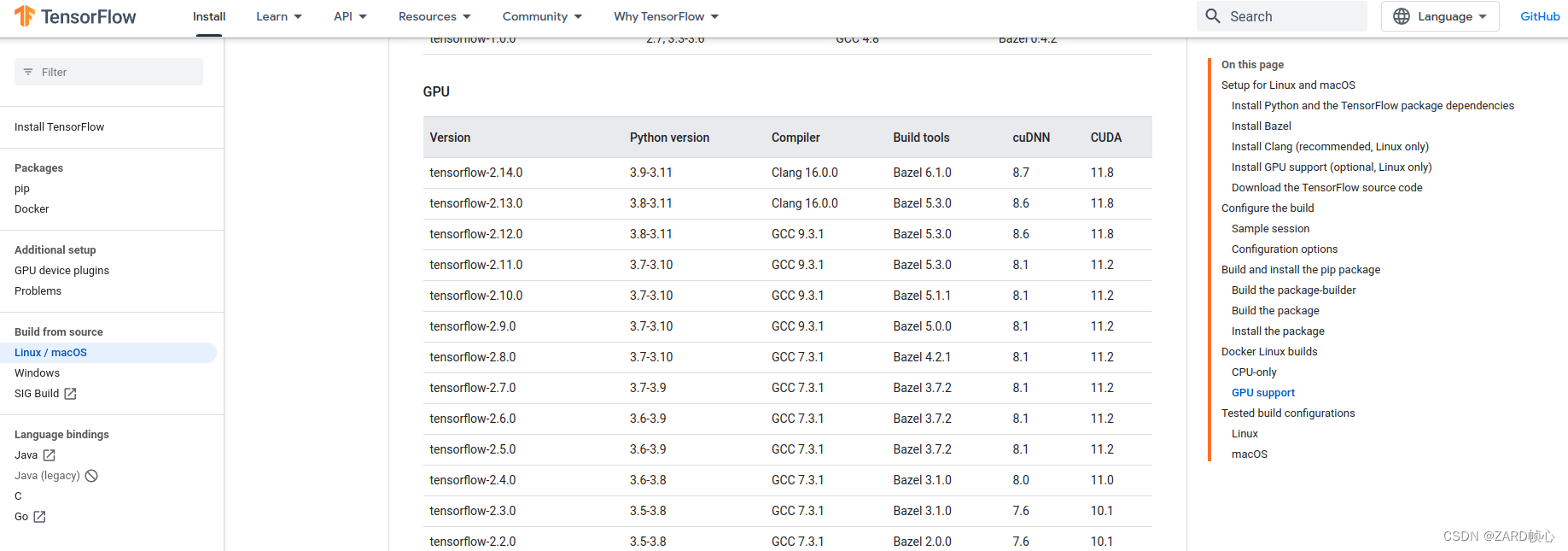The image size is (1568, 551).
Task: Jump to Configuration options section
Action: 1285,249
